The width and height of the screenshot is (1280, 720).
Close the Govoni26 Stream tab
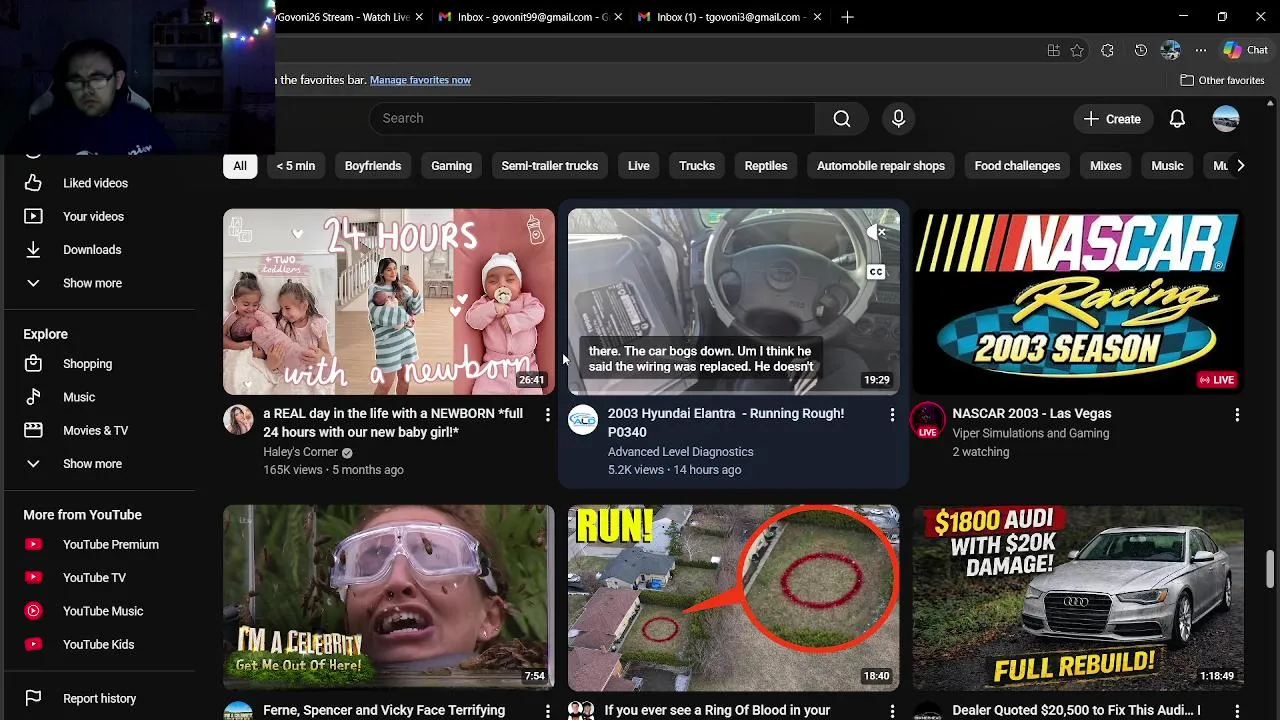pyautogui.click(x=419, y=17)
